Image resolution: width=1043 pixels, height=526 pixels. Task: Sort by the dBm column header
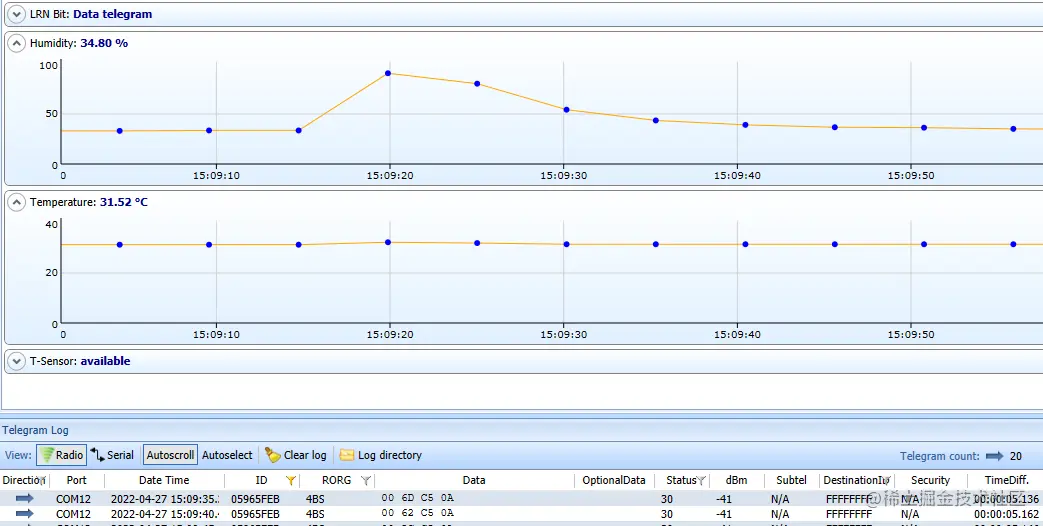pos(736,480)
